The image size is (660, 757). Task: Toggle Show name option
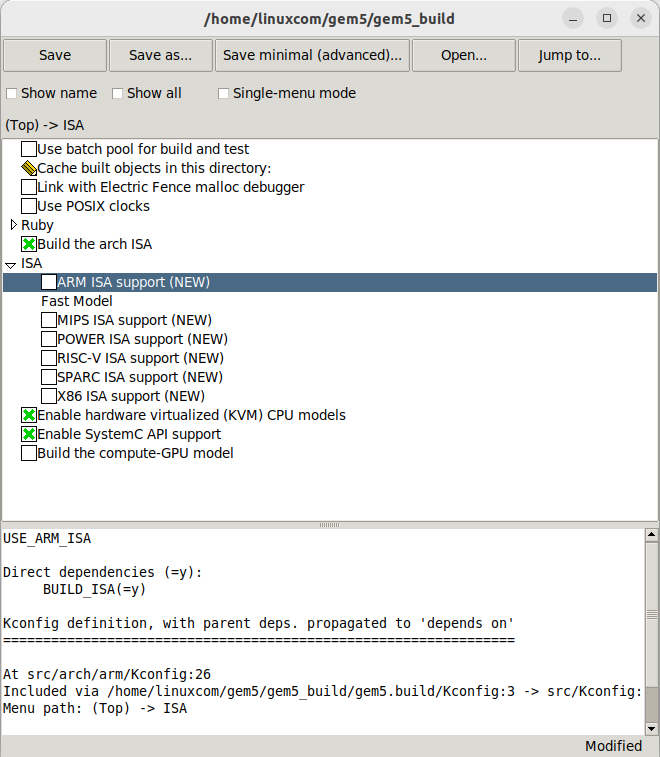(x=12, y=93)
